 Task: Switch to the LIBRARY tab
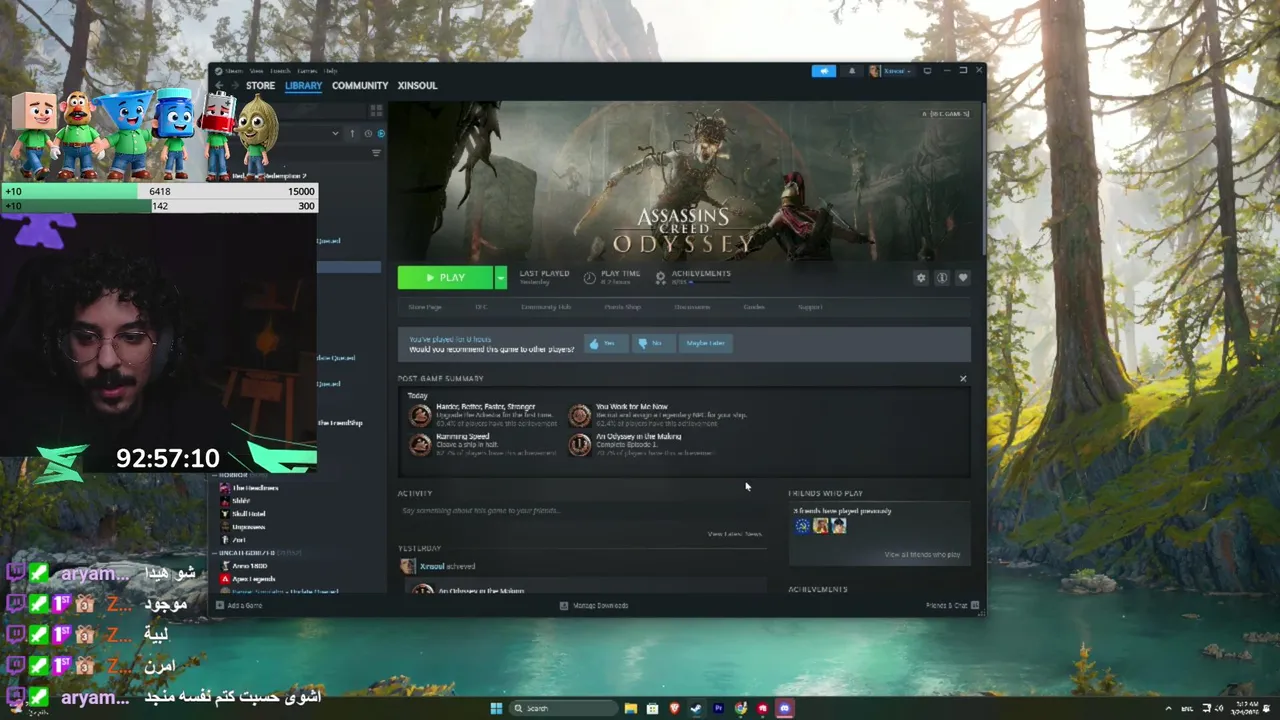pyautogui.click(x=303, y=85)
